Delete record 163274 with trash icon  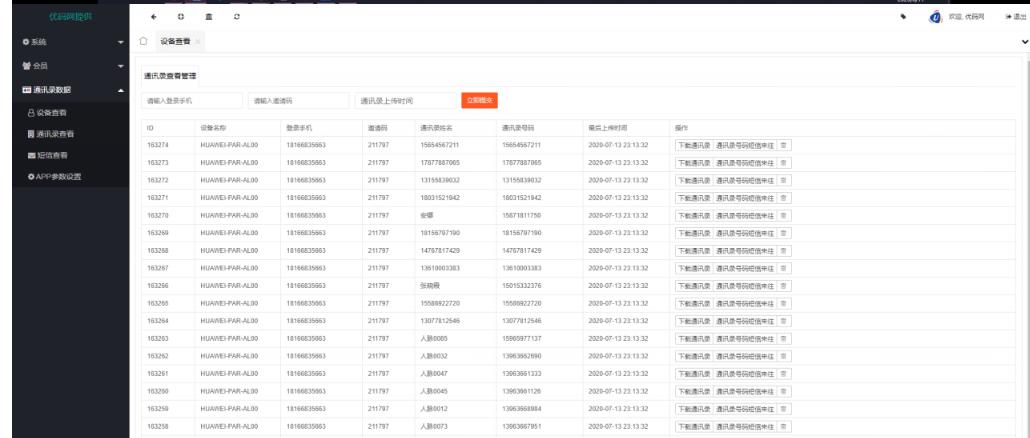(x=784, y=145)
